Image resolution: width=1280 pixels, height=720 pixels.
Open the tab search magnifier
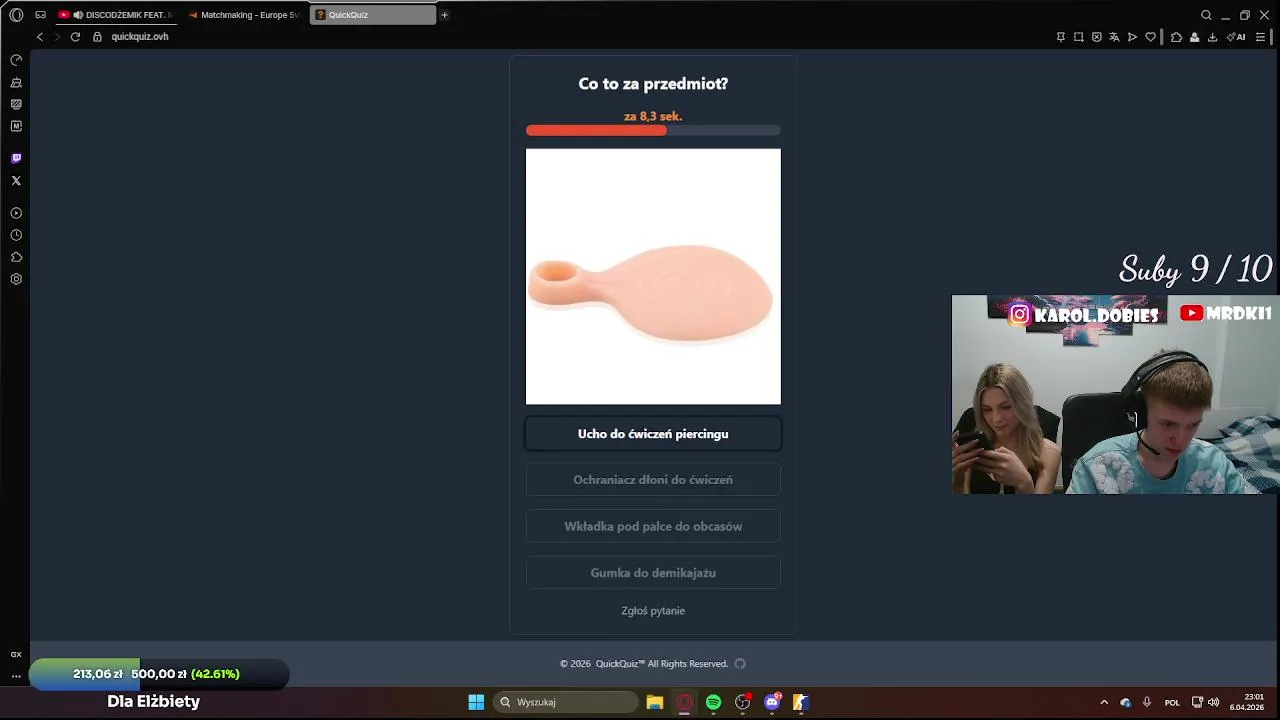[1206, 15]
